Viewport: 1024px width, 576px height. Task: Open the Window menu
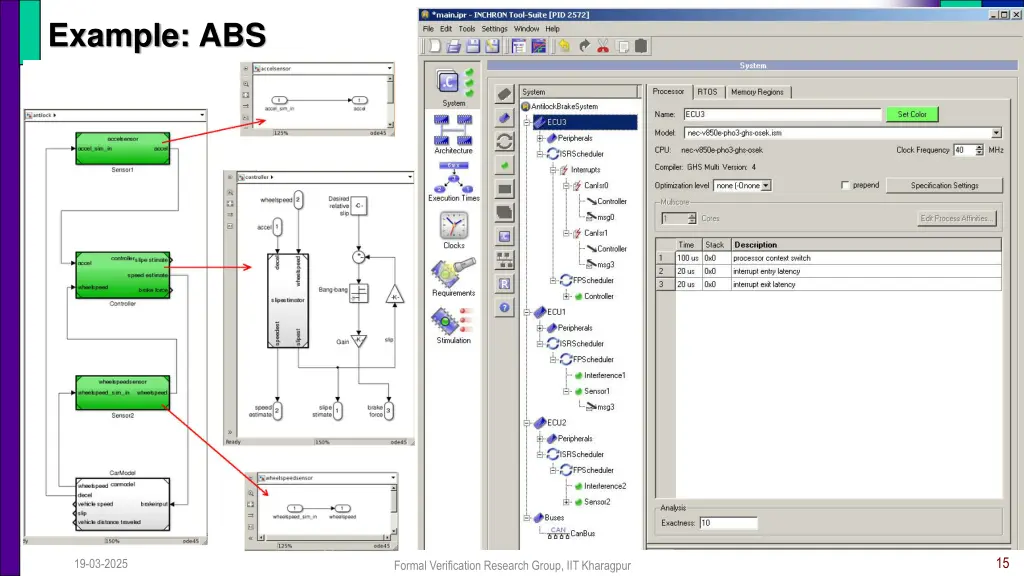[x=526, y=29]
